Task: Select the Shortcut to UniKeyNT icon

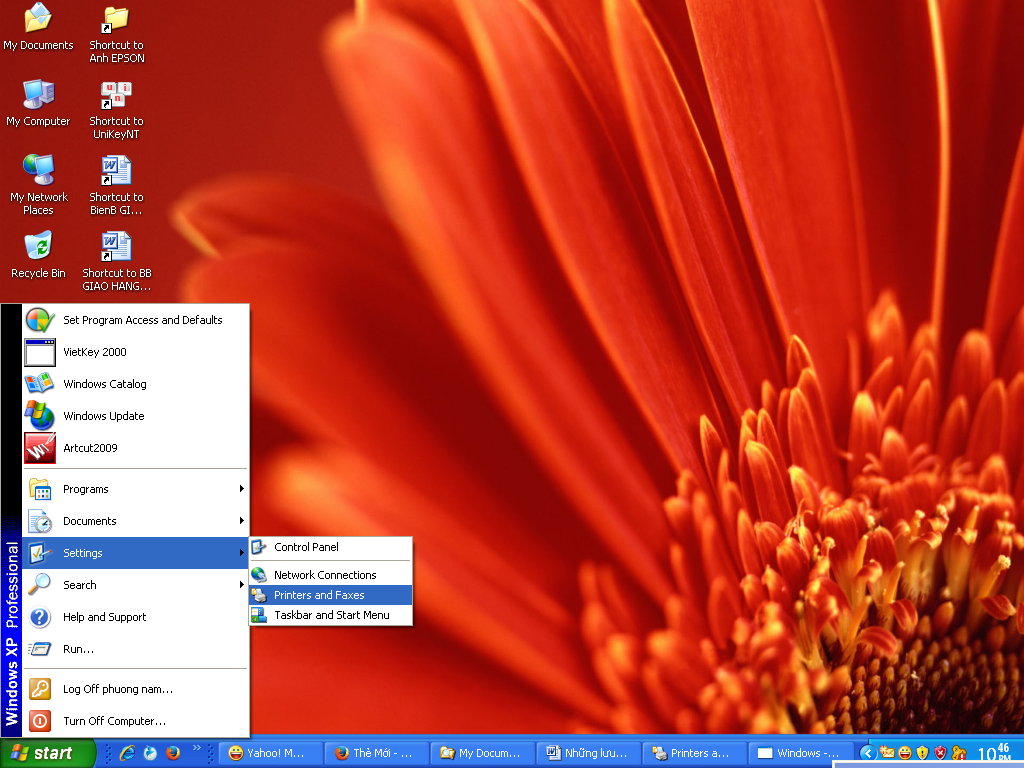Action: point(116,110)
